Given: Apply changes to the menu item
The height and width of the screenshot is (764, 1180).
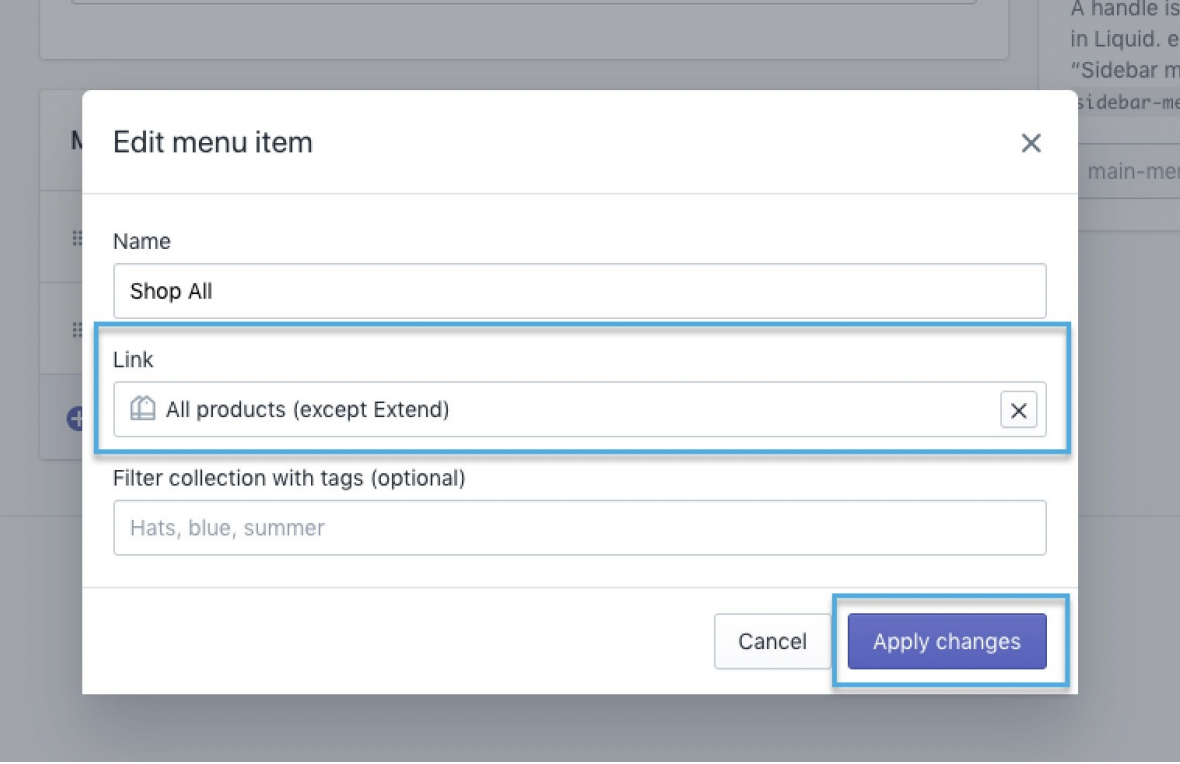Looking at the screenshot, I should [x=947, y=641].
